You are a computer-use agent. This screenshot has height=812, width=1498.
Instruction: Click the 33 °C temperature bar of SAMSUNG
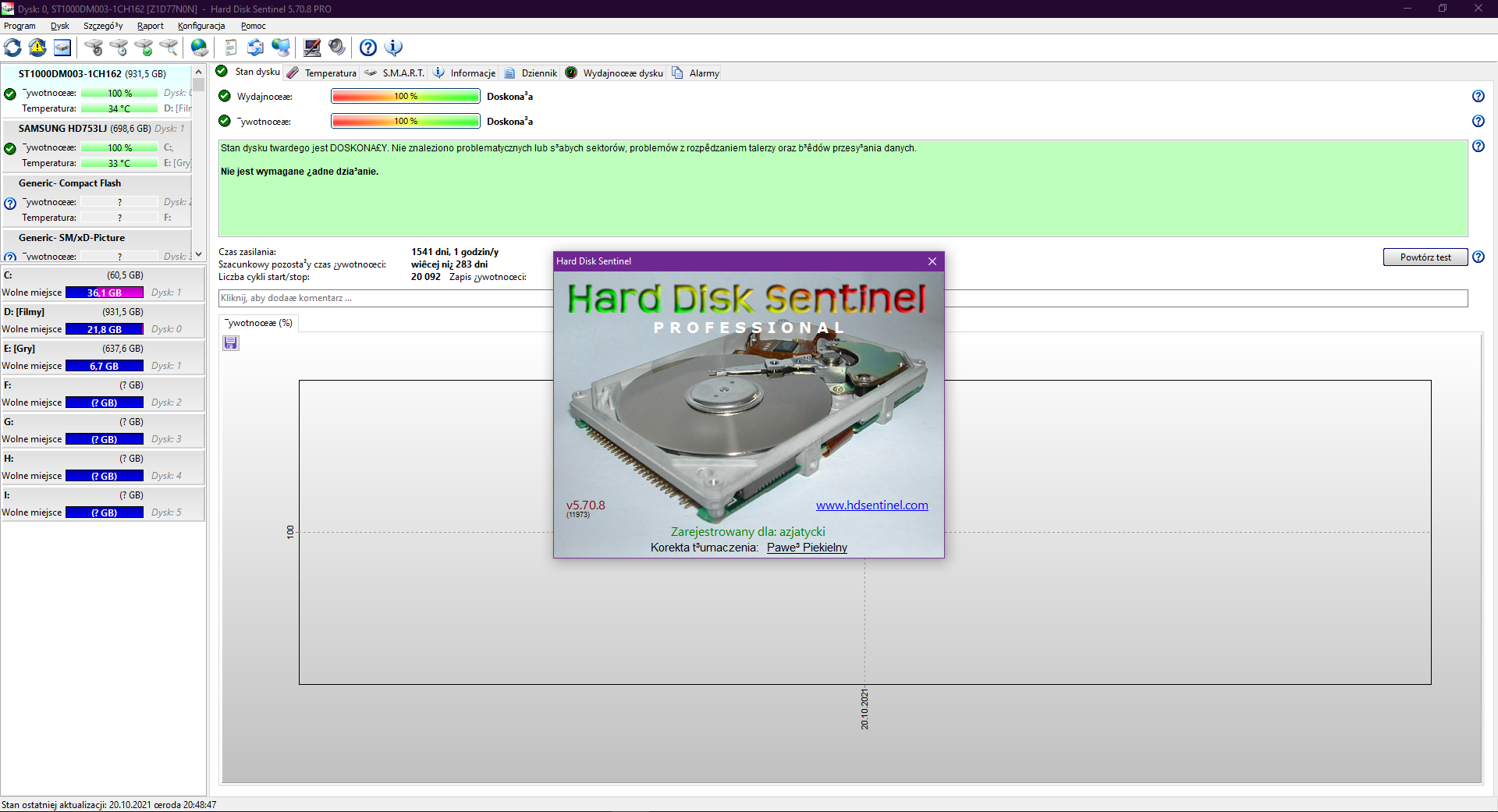tap(119, 163)
